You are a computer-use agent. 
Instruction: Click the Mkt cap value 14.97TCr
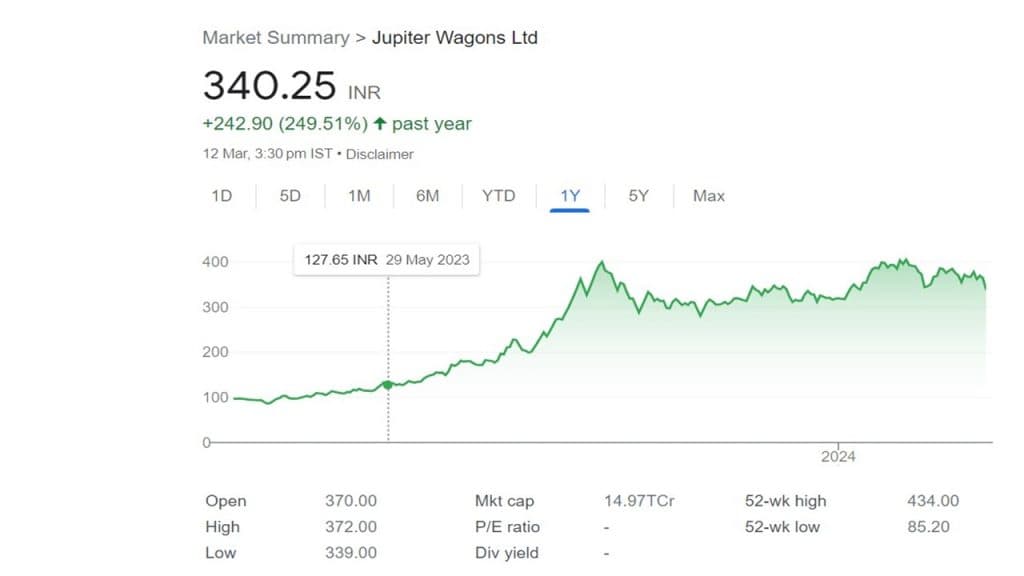tap(639, 501)
